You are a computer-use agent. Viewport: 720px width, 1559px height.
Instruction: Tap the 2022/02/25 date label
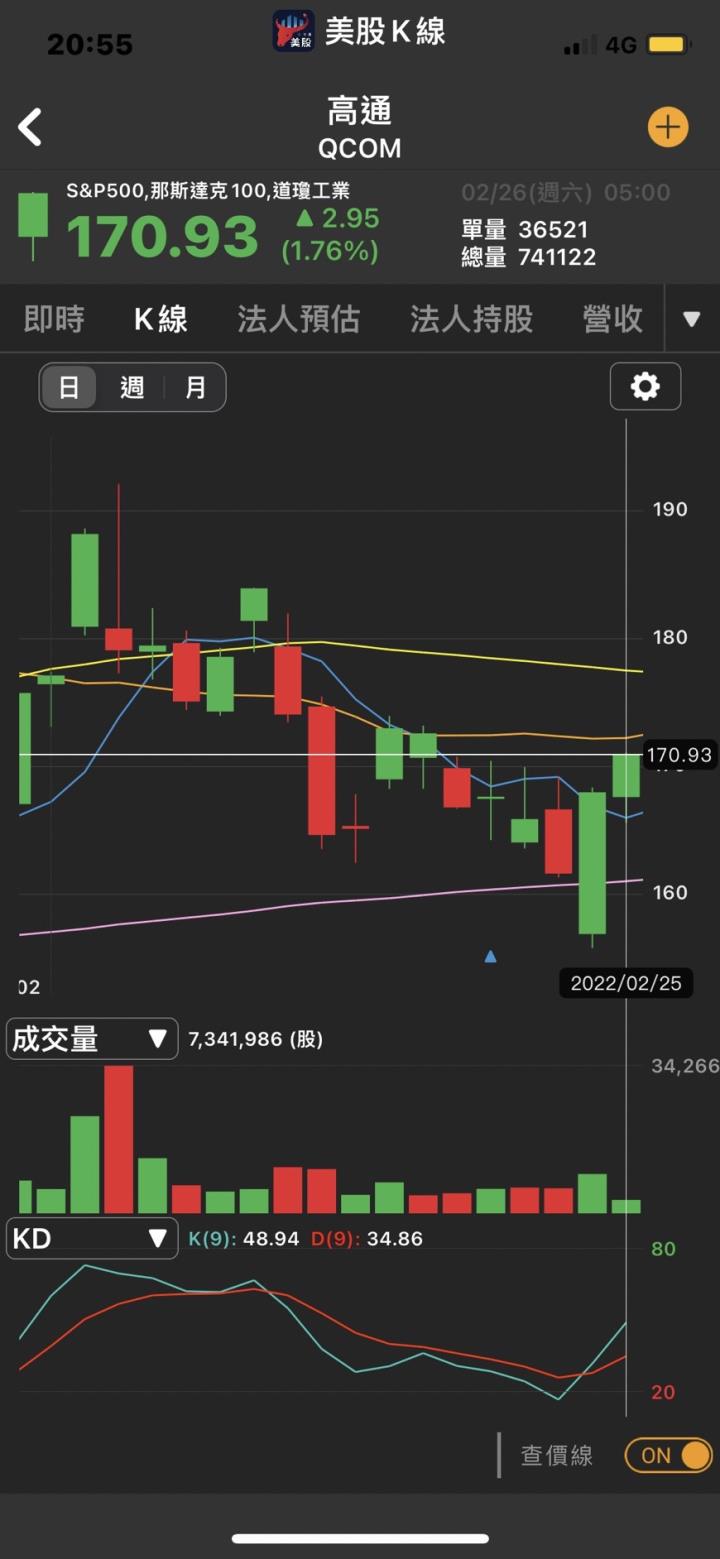tap(625, 983)
